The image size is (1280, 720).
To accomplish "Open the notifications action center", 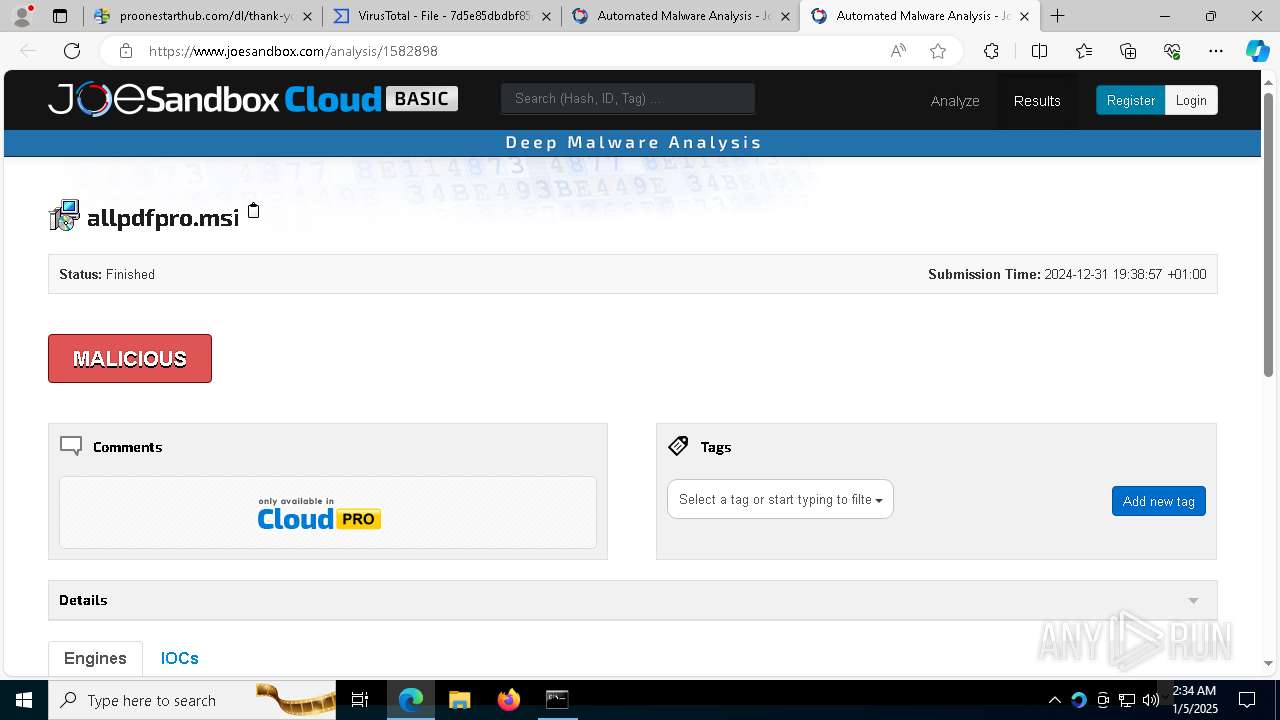I will tap(1247, 700).
